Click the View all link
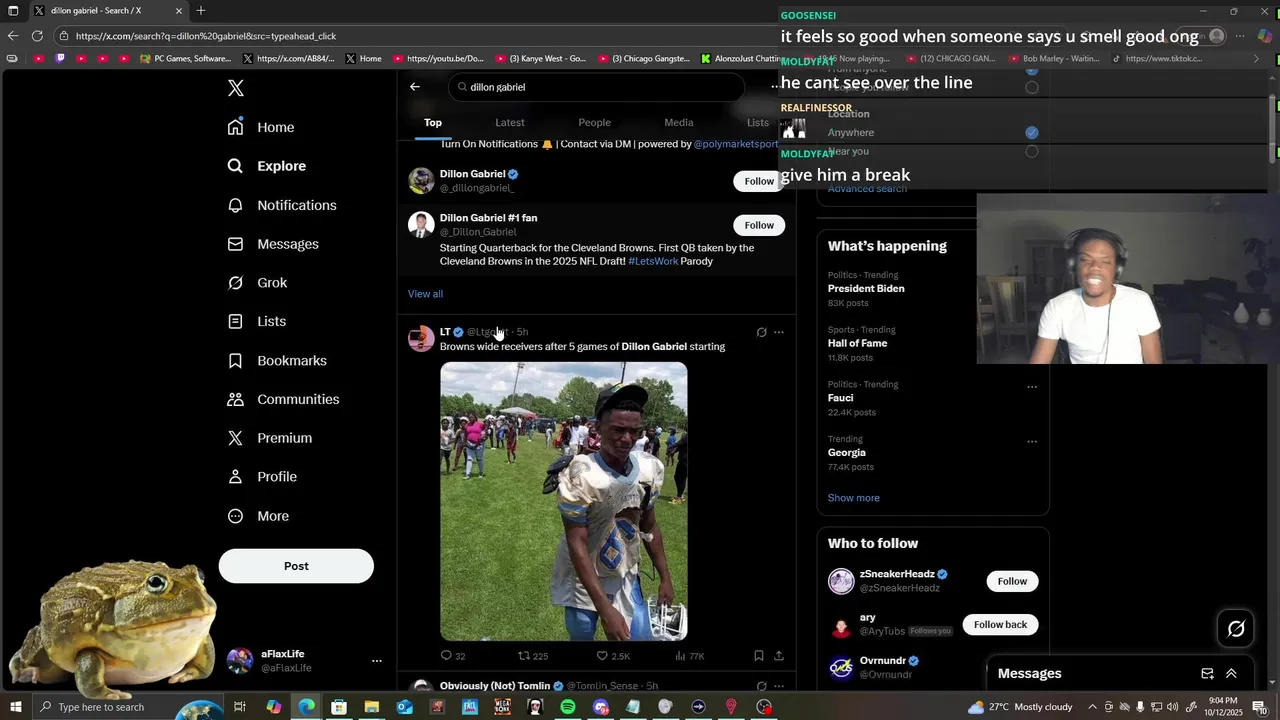 pos(425,294)
